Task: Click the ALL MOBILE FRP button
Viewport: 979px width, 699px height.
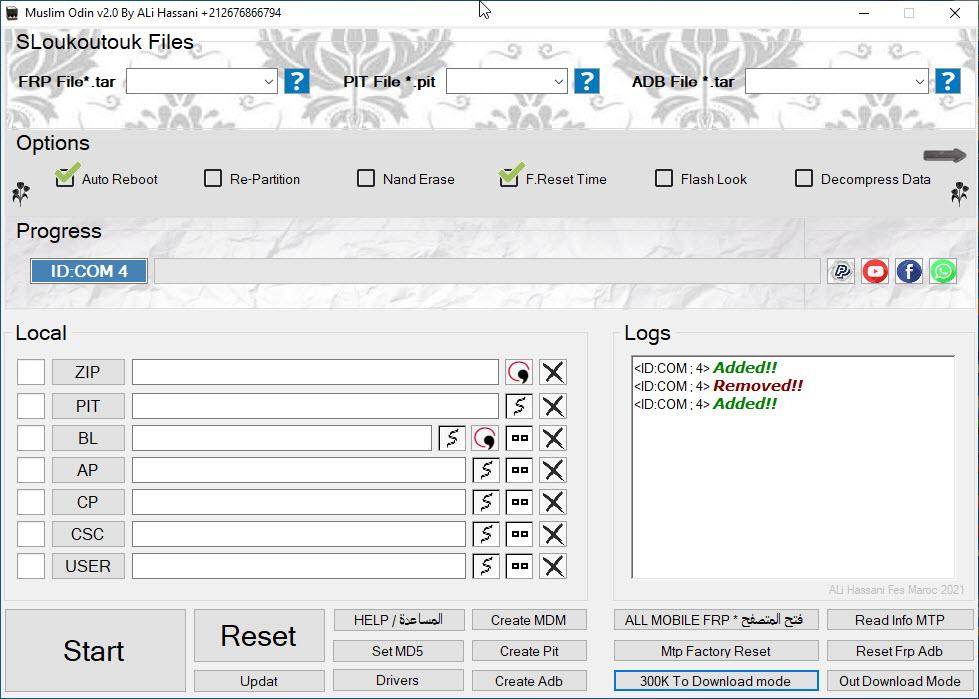Action: 716,620
